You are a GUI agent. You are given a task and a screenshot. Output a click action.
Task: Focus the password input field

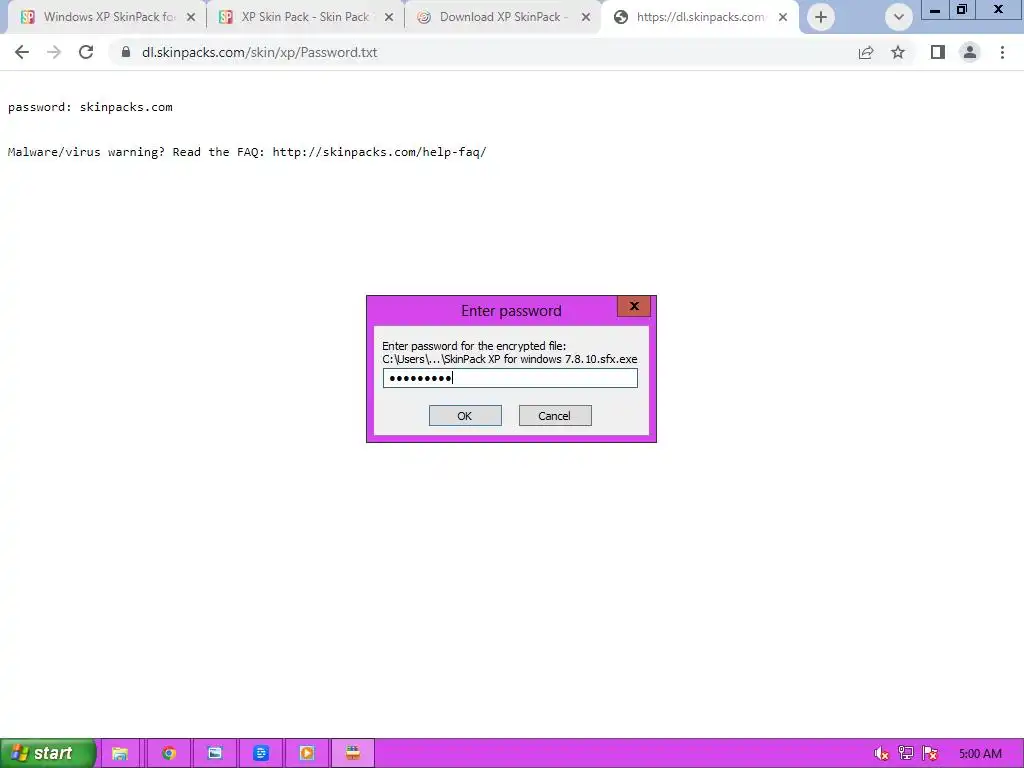510,378
